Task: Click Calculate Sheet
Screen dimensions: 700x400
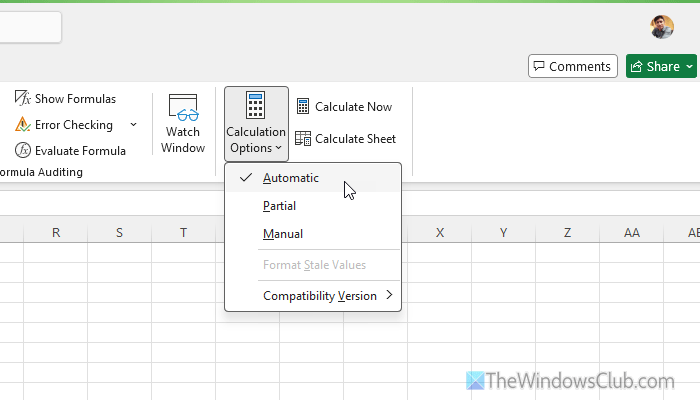Action: tap(346, 139)
